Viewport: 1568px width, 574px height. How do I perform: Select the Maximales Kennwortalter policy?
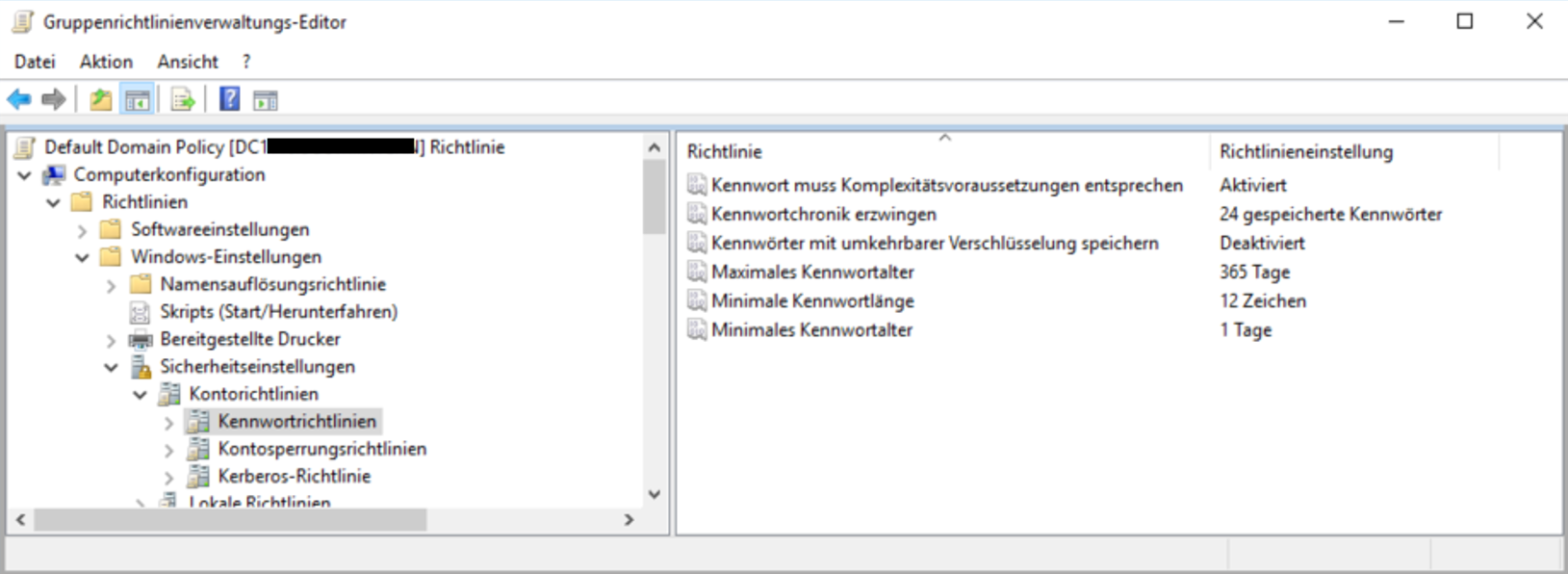pos(811,273)
